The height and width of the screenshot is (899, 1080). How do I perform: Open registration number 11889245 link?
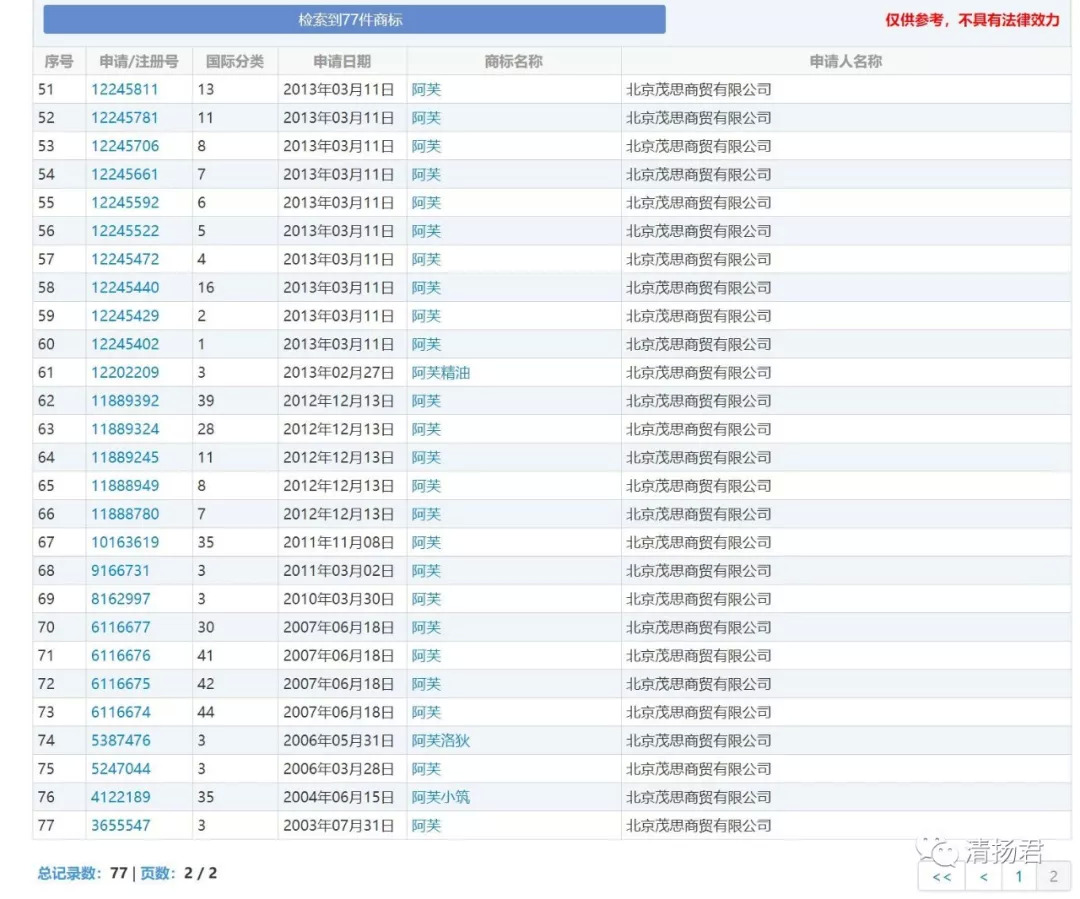coord(125,457)
